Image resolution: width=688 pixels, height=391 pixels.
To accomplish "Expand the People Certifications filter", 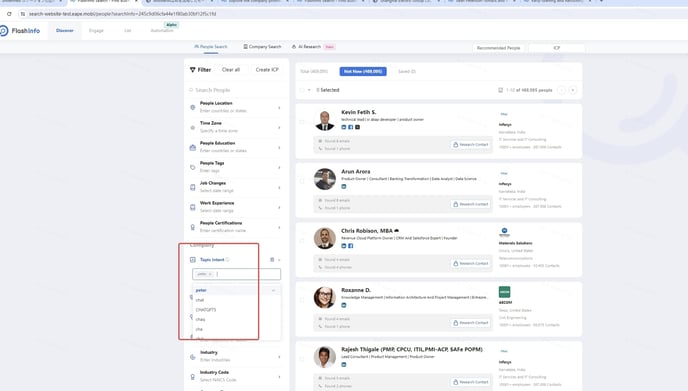I will (279, 227).
